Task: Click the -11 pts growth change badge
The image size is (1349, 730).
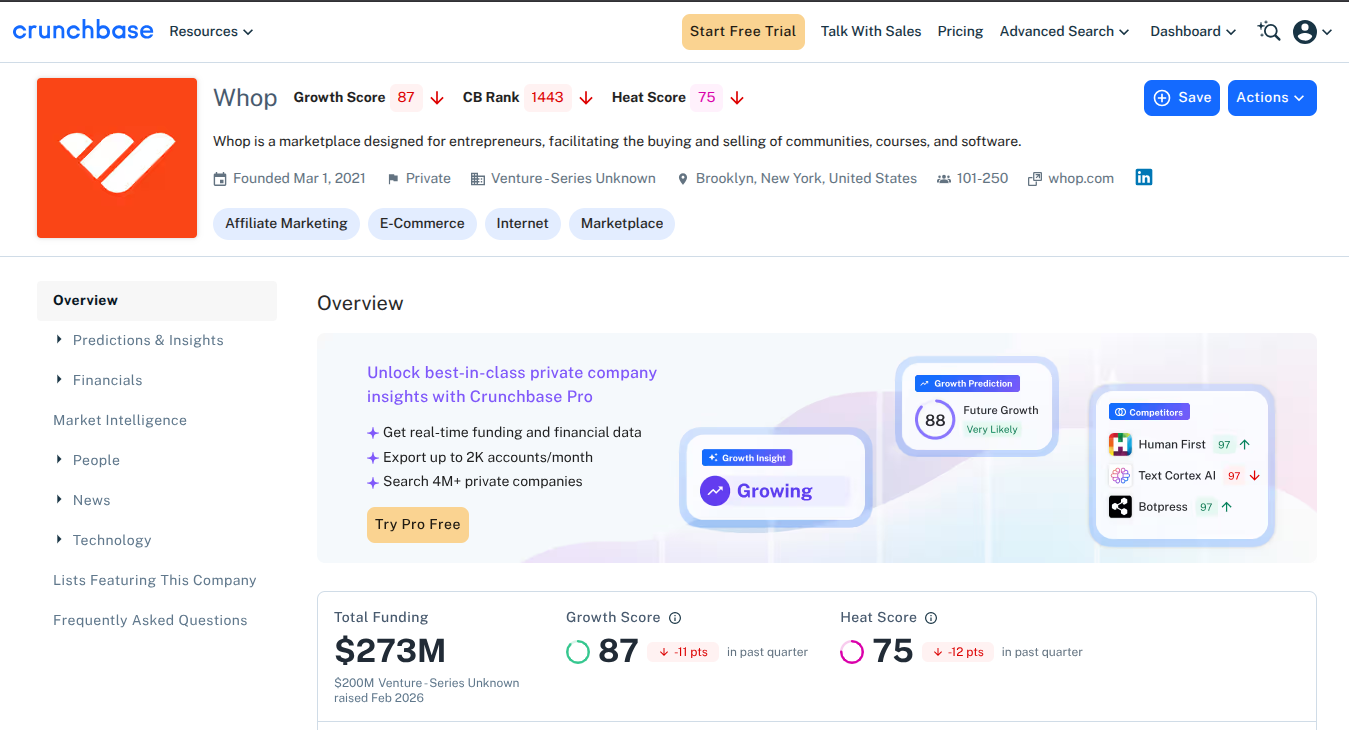Action: click(683, 652)
